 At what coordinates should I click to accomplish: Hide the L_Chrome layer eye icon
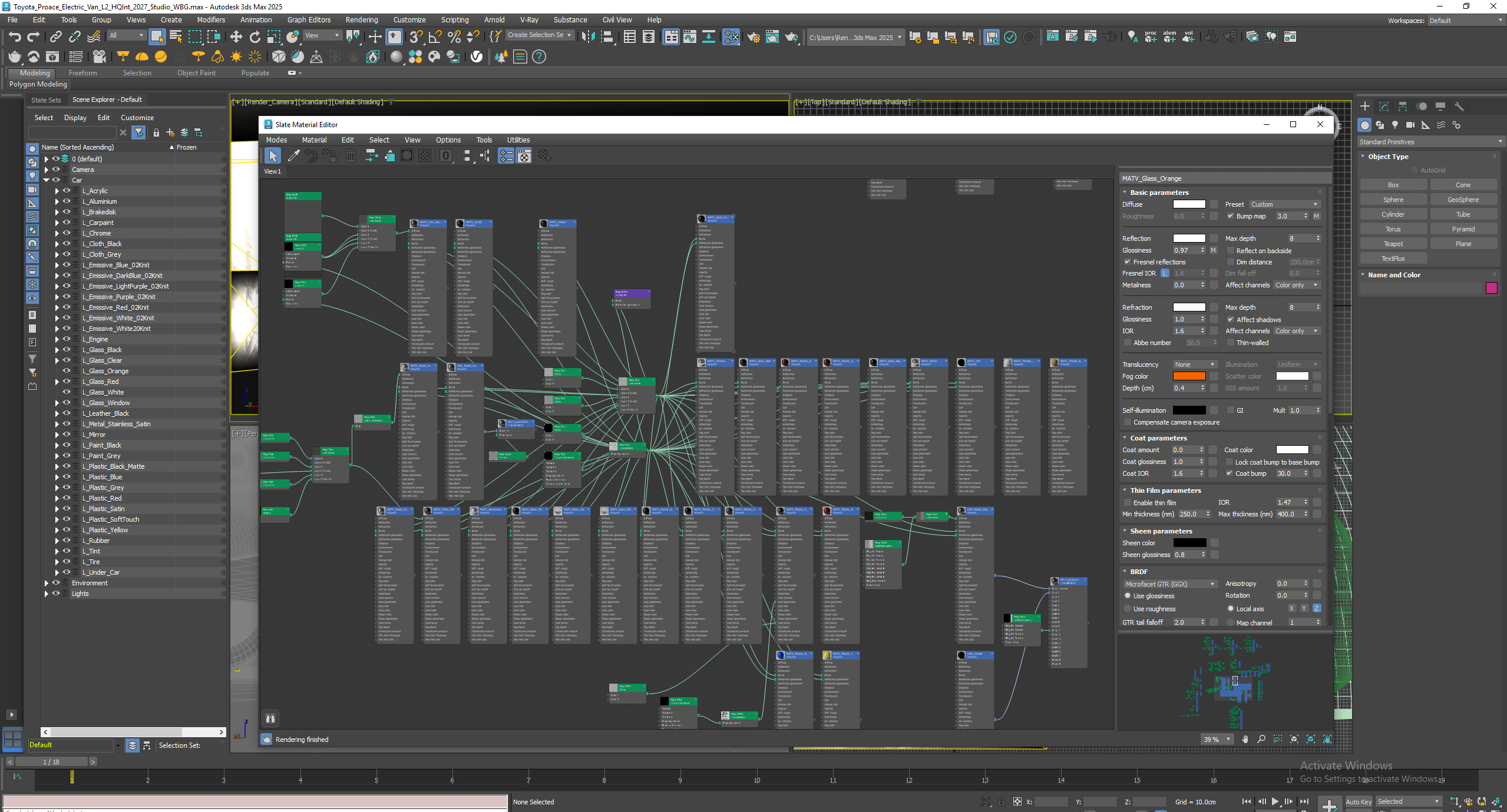point(67,233)
